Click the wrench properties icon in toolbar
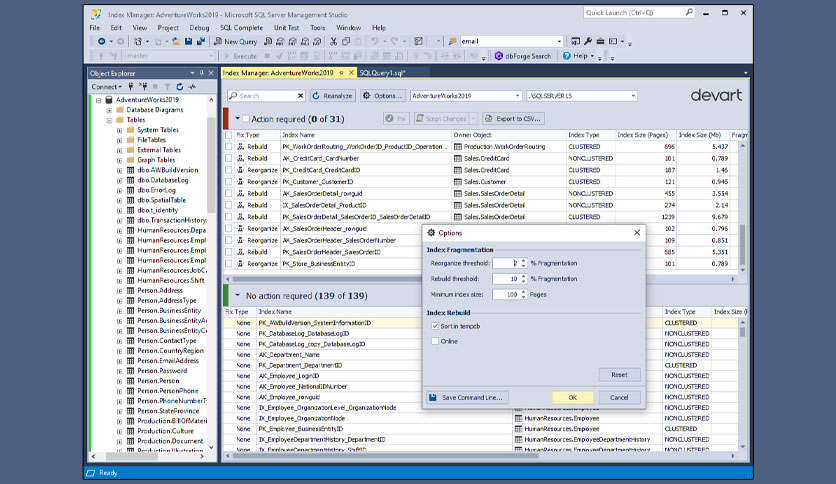The width and height of the screenshot is (836, 484). (x=588, y=41)
